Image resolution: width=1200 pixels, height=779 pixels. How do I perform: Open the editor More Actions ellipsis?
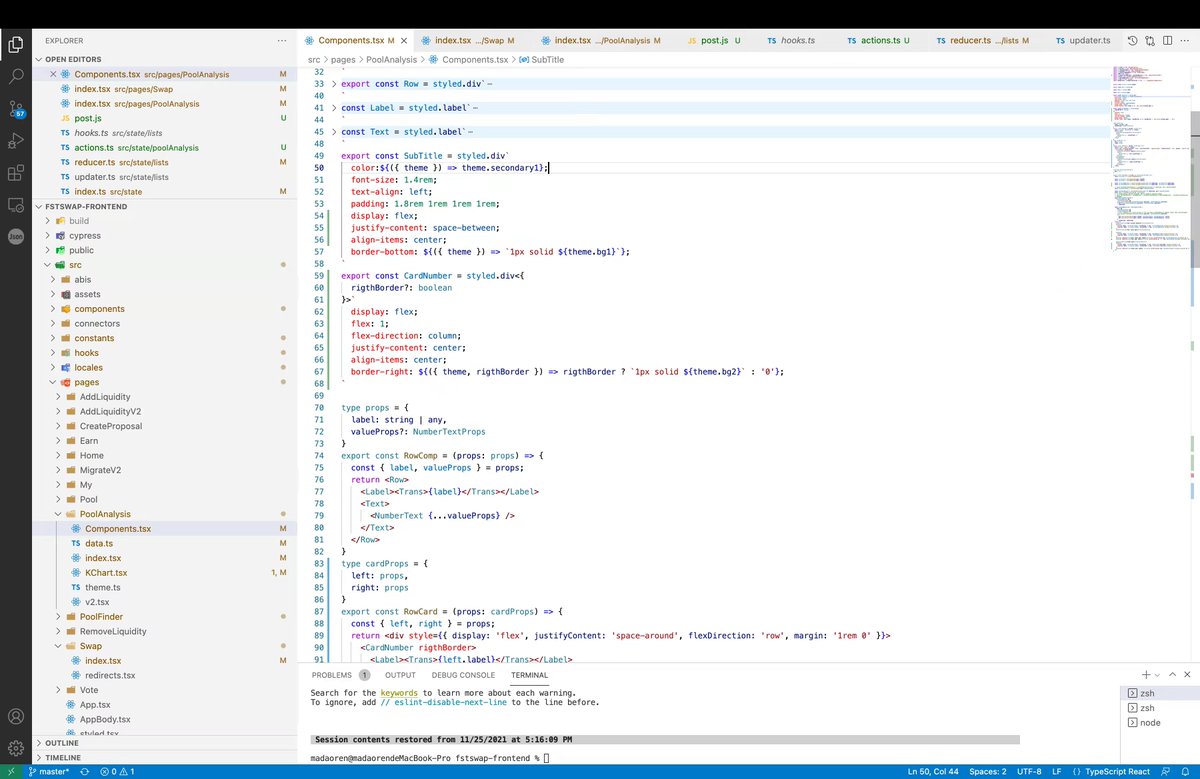(x=1186, y=41)
